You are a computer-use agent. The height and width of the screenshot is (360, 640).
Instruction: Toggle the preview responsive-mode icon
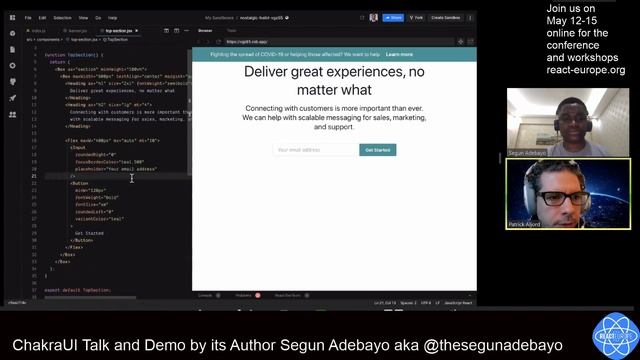tap(460, 42)
